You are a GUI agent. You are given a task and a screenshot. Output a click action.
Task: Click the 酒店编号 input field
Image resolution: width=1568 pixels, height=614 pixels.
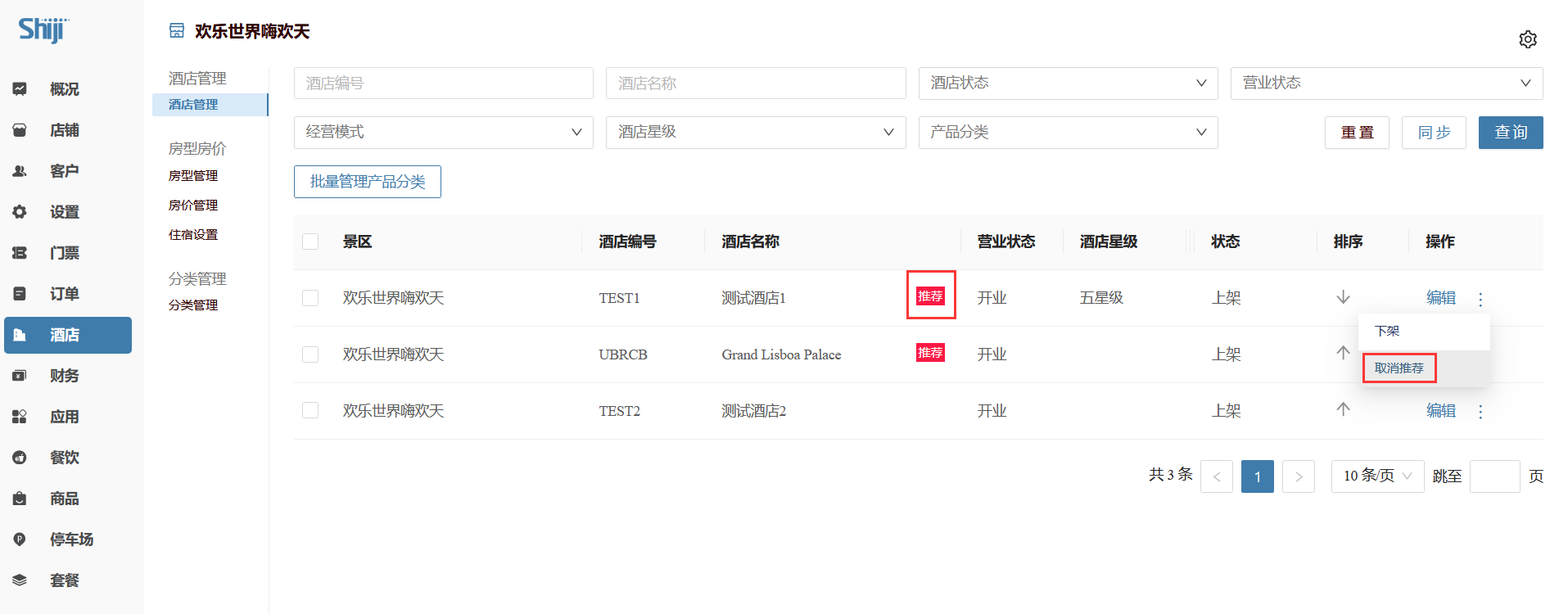(443, 84)
